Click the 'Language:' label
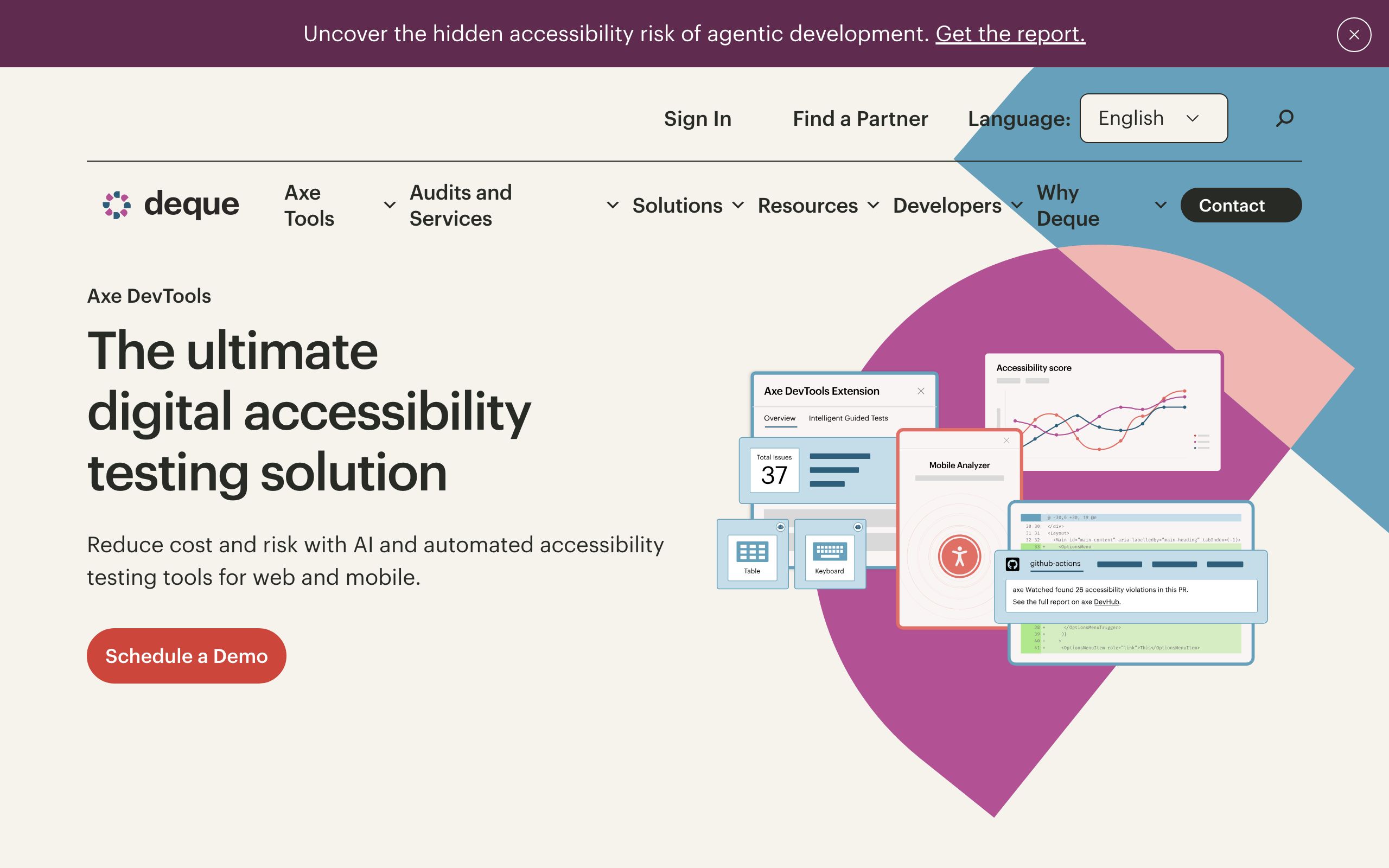This screenshot has height=868, width=1389. coord(1019,118)
